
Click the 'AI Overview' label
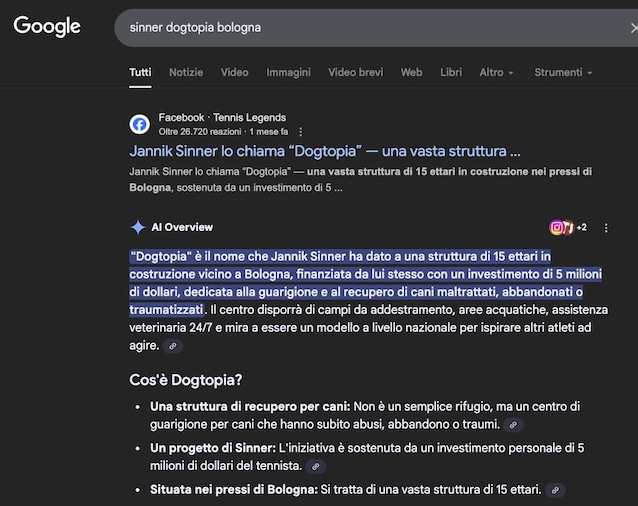click(182, 227)
